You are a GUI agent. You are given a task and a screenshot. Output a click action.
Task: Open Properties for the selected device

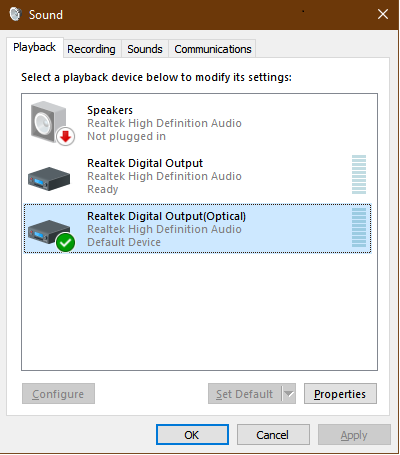point(340,394)
